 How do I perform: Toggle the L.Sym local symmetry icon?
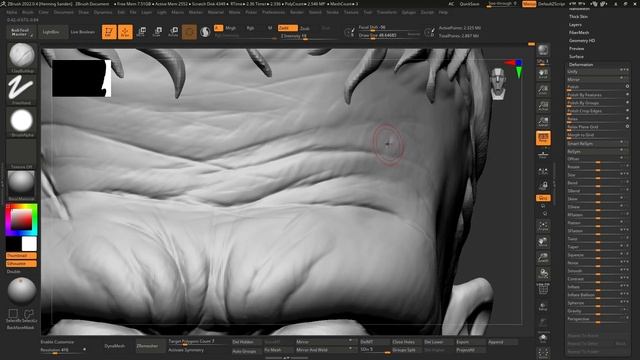543,171
